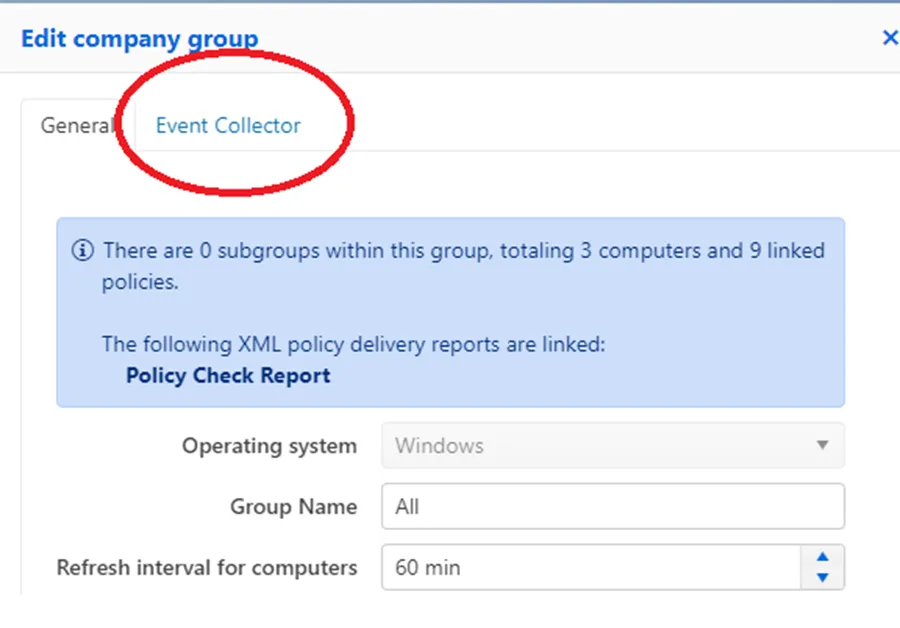Click the Operating system label

click(x=269, y=446)
